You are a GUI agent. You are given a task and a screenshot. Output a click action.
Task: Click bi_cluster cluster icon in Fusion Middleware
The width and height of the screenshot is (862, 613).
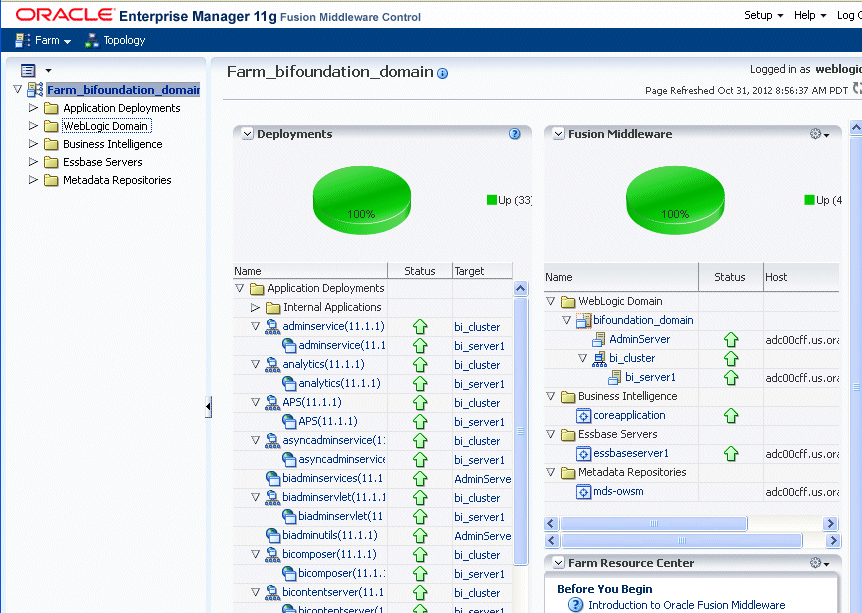coord(599,358)
